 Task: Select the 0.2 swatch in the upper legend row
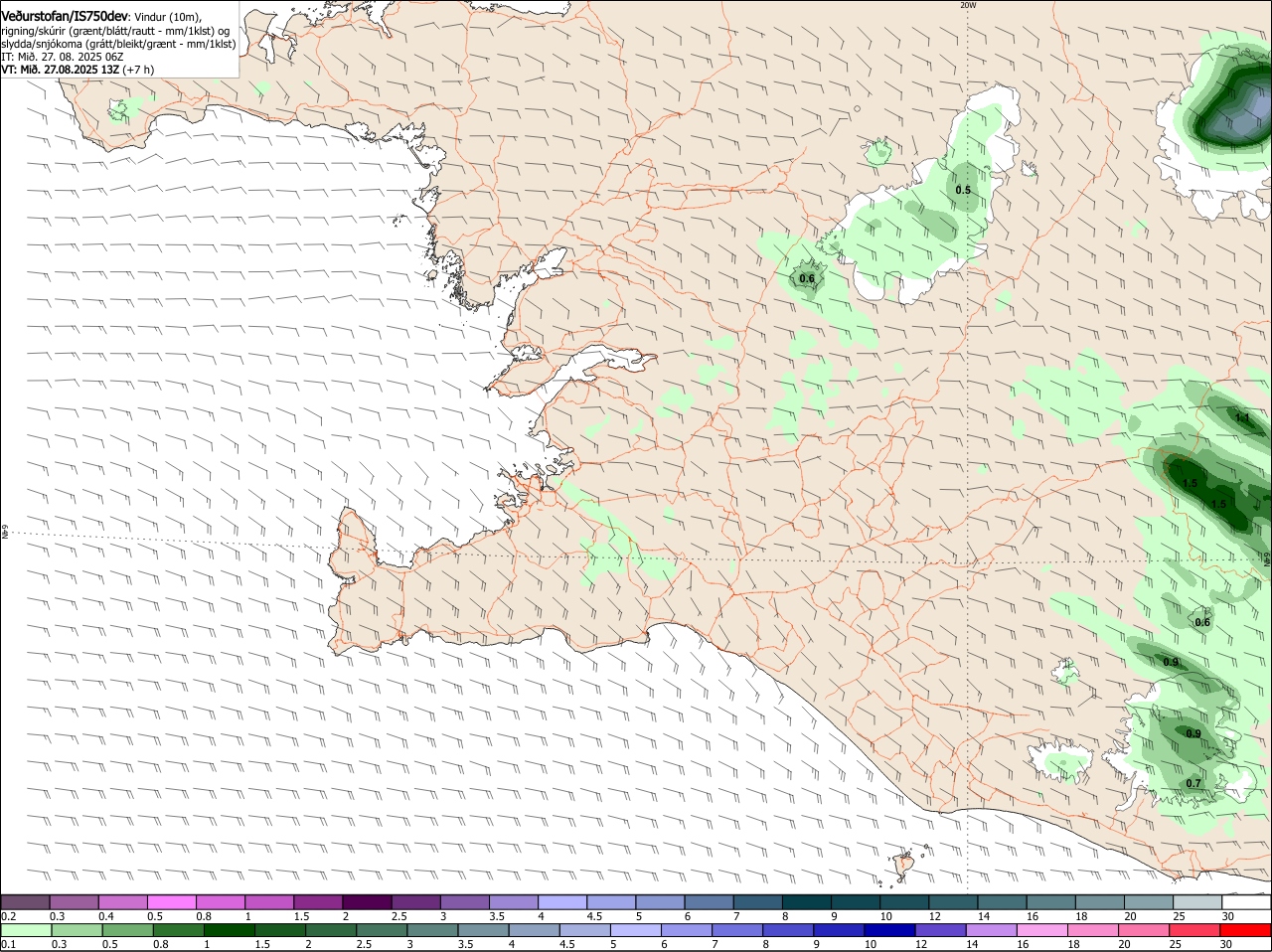coord(25,901)
